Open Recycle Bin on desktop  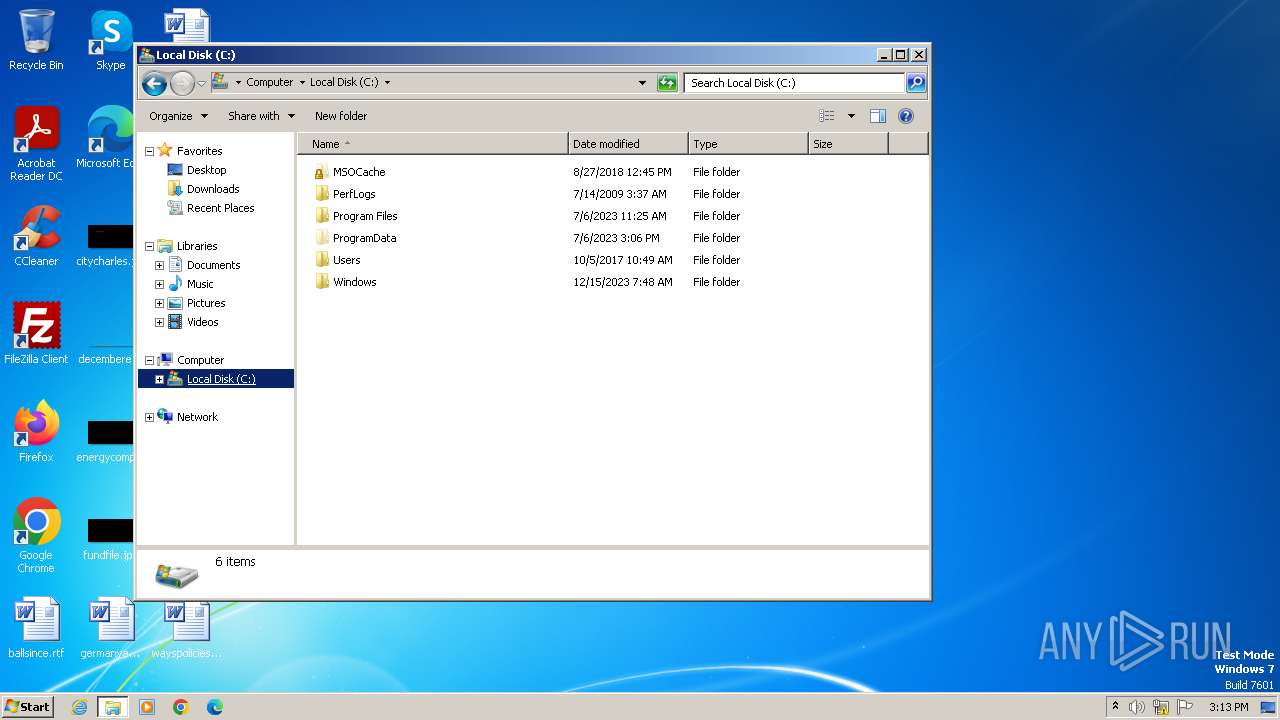coord(36,40)
